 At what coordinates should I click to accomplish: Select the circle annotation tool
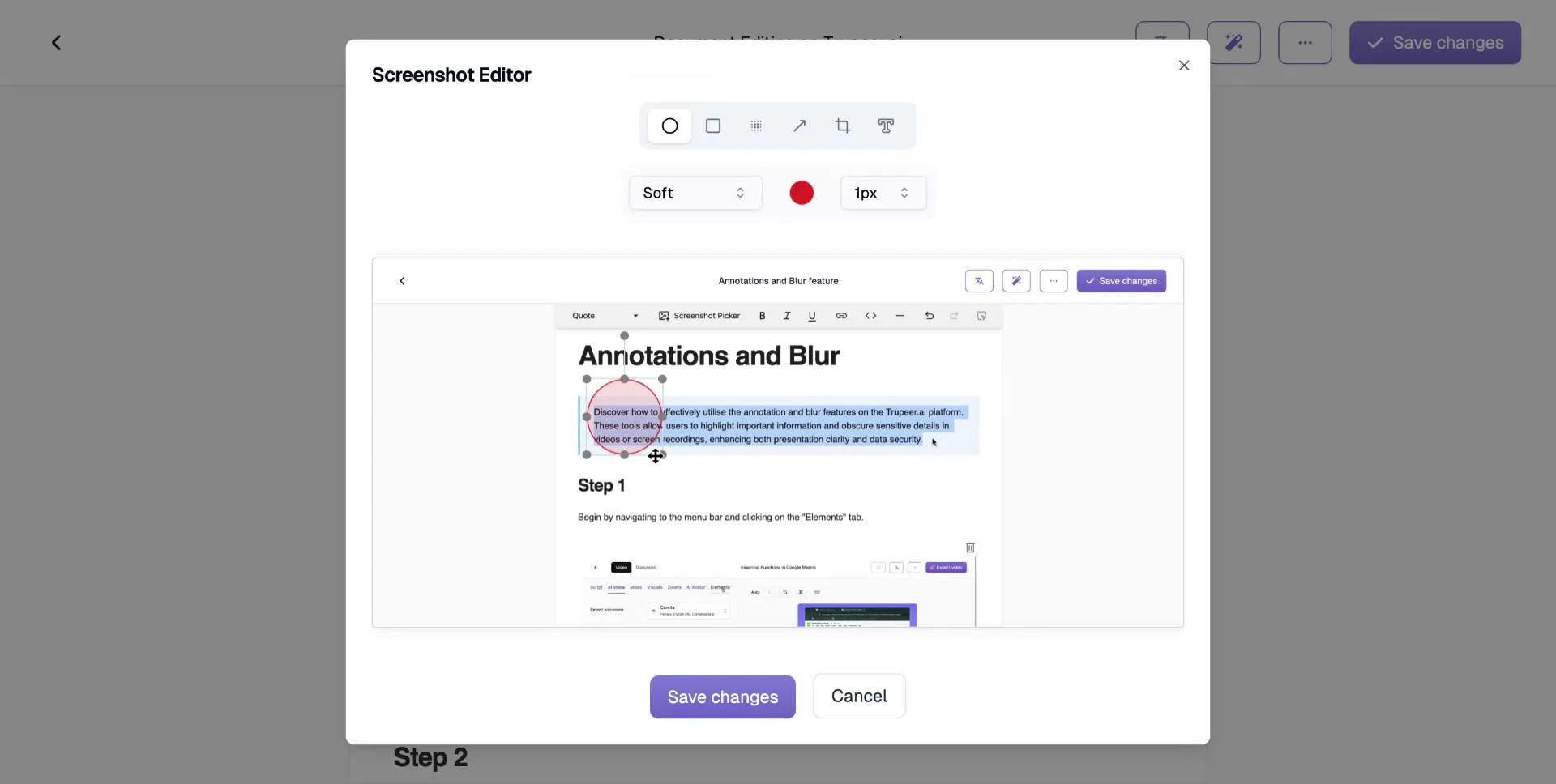coord(669,126)
